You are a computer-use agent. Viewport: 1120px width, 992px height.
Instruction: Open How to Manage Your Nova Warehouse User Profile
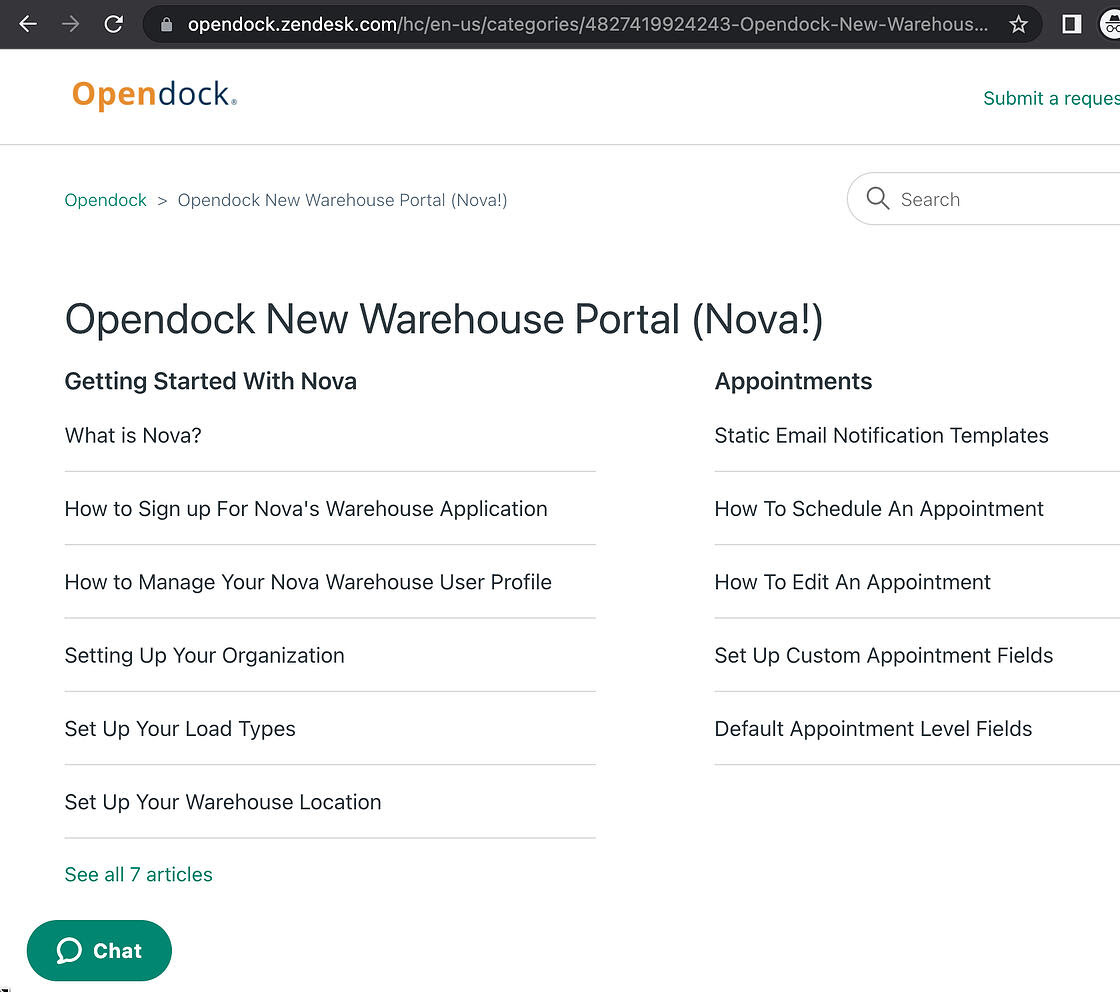coord(308,583)
